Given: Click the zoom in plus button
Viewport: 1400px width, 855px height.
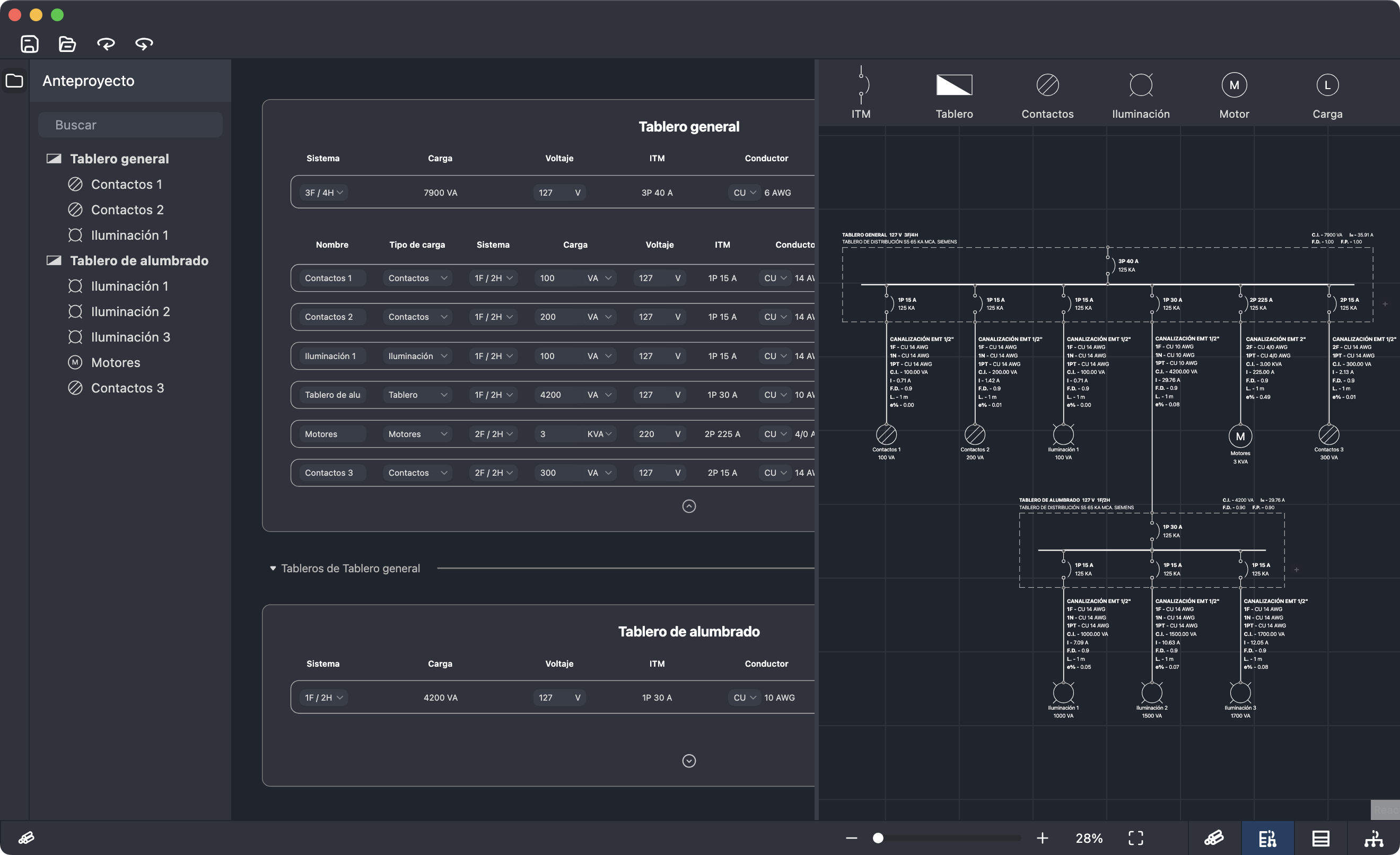Looking at the screenshot, I should pos(1042,837).
